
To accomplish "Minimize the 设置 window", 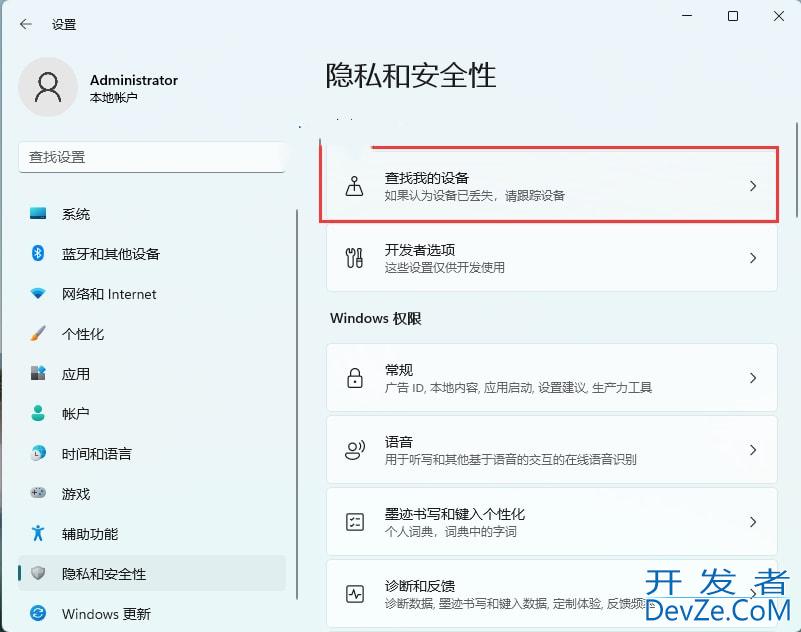I will click(x=687, y=16).
